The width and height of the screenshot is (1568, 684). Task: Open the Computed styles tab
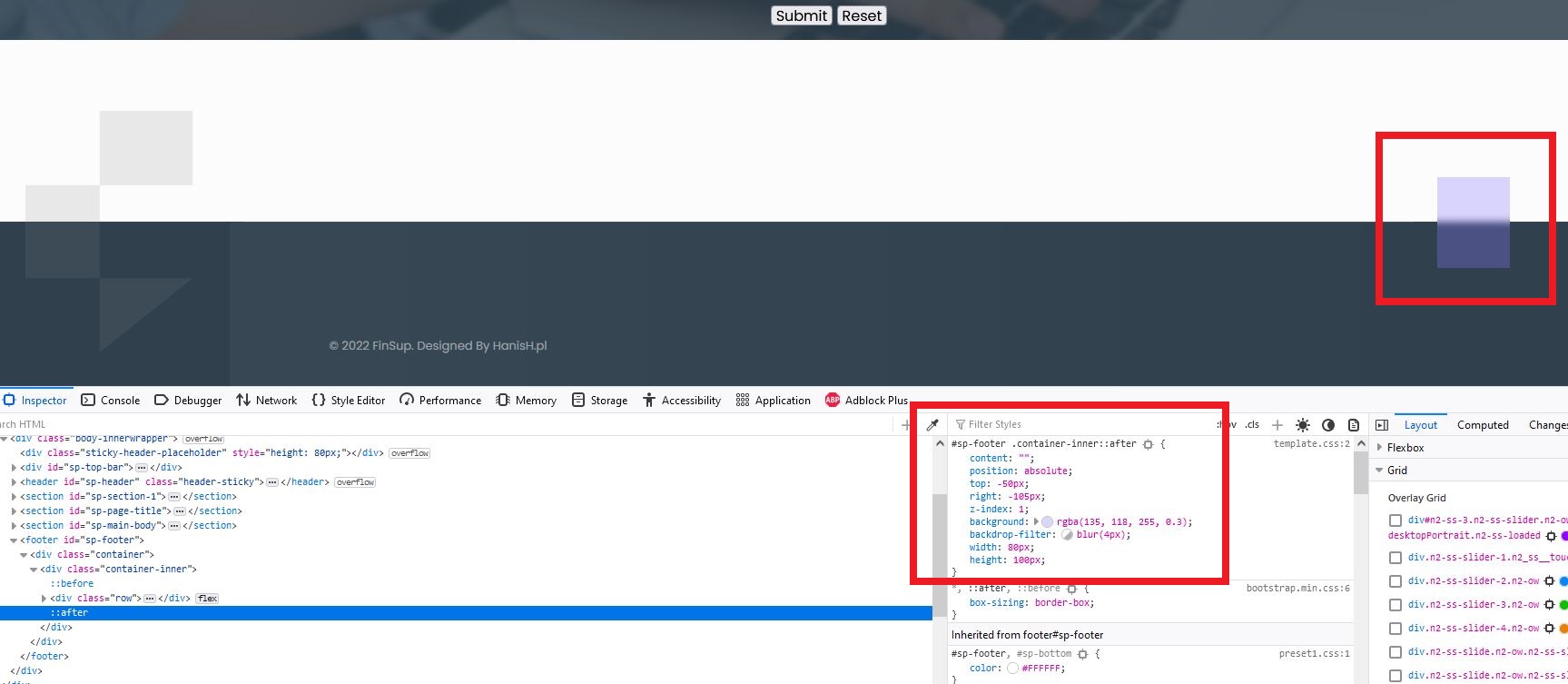click(1483, 425)
